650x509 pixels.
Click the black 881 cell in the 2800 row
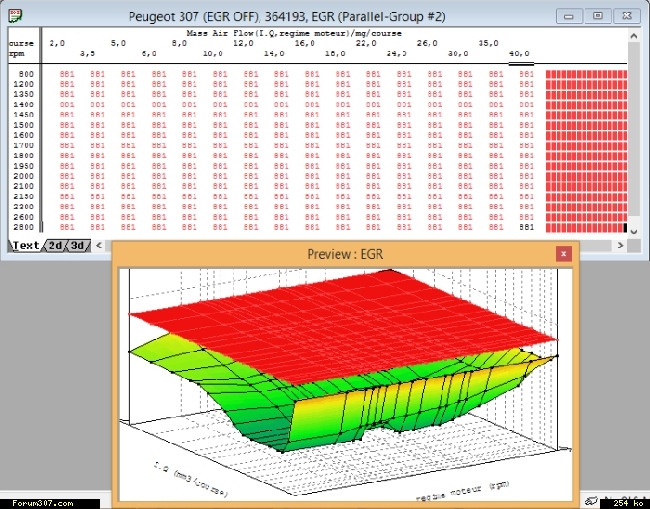point(526,227)
